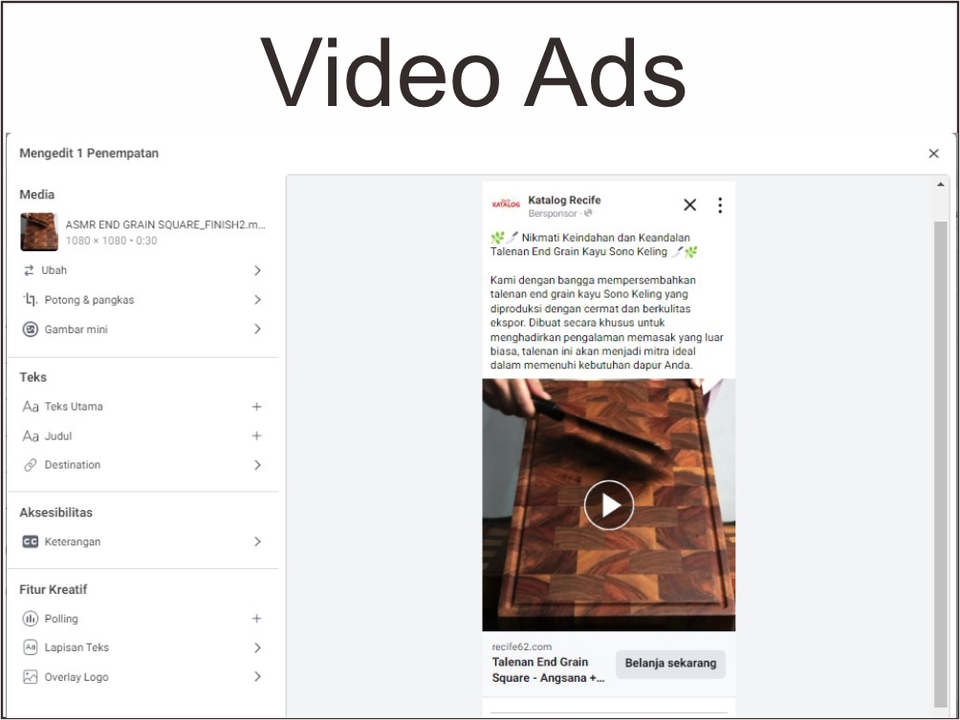Open the three-dot menu on the ad preview

(x=720, y=205)
